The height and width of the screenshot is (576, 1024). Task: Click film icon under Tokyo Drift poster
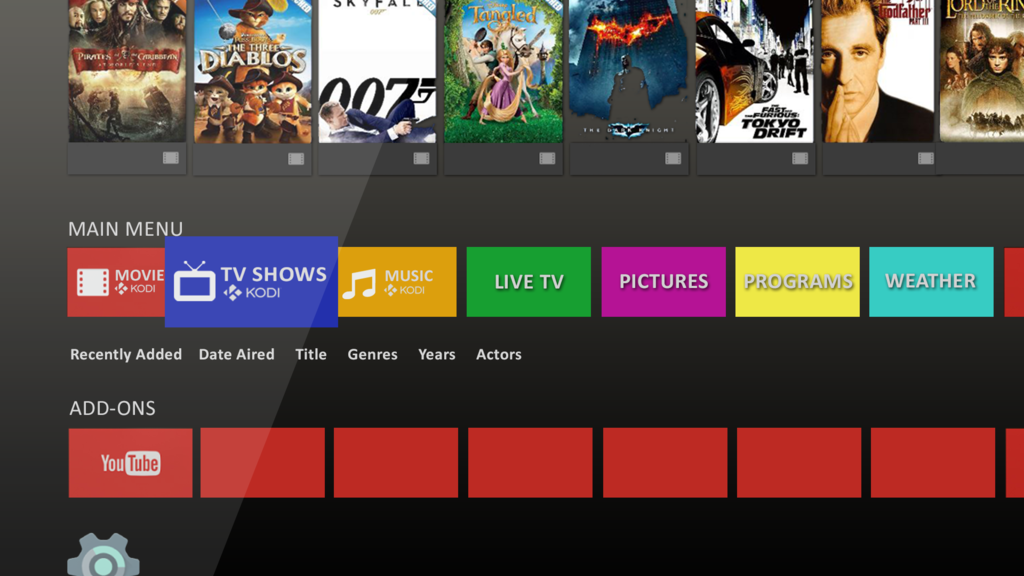[800, 158]
